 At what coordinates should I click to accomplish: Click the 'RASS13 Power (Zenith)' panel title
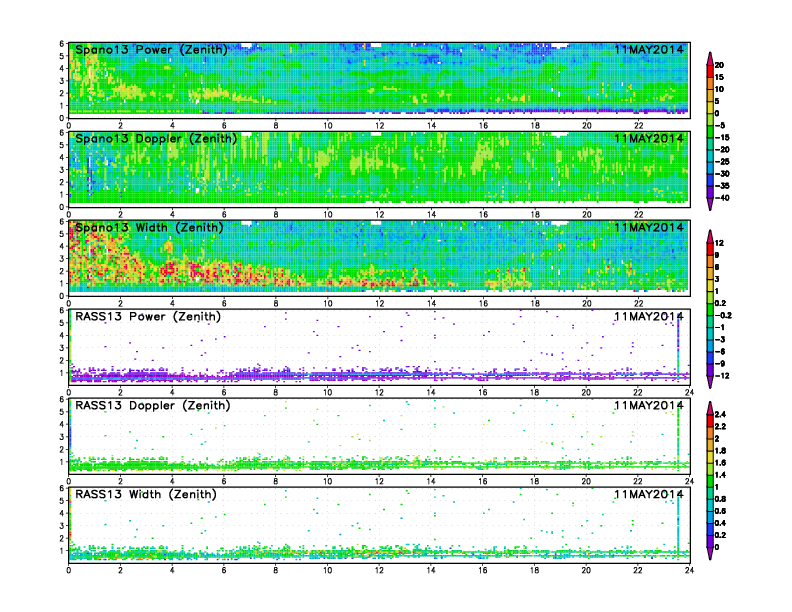coord(148,317)
